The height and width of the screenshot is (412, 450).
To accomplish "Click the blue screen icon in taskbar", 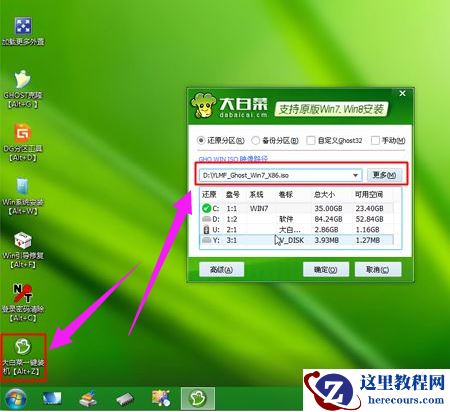I will [x=52, y=398].
